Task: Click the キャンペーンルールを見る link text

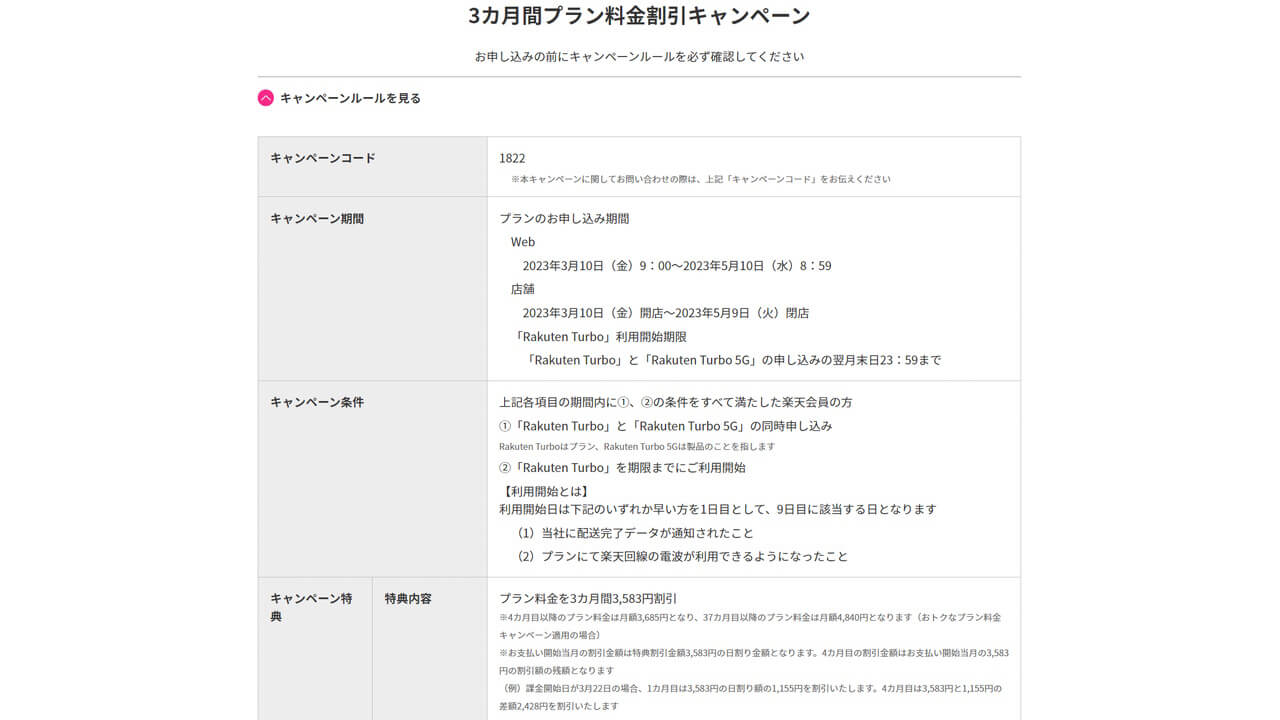Action: pos(350,98)
